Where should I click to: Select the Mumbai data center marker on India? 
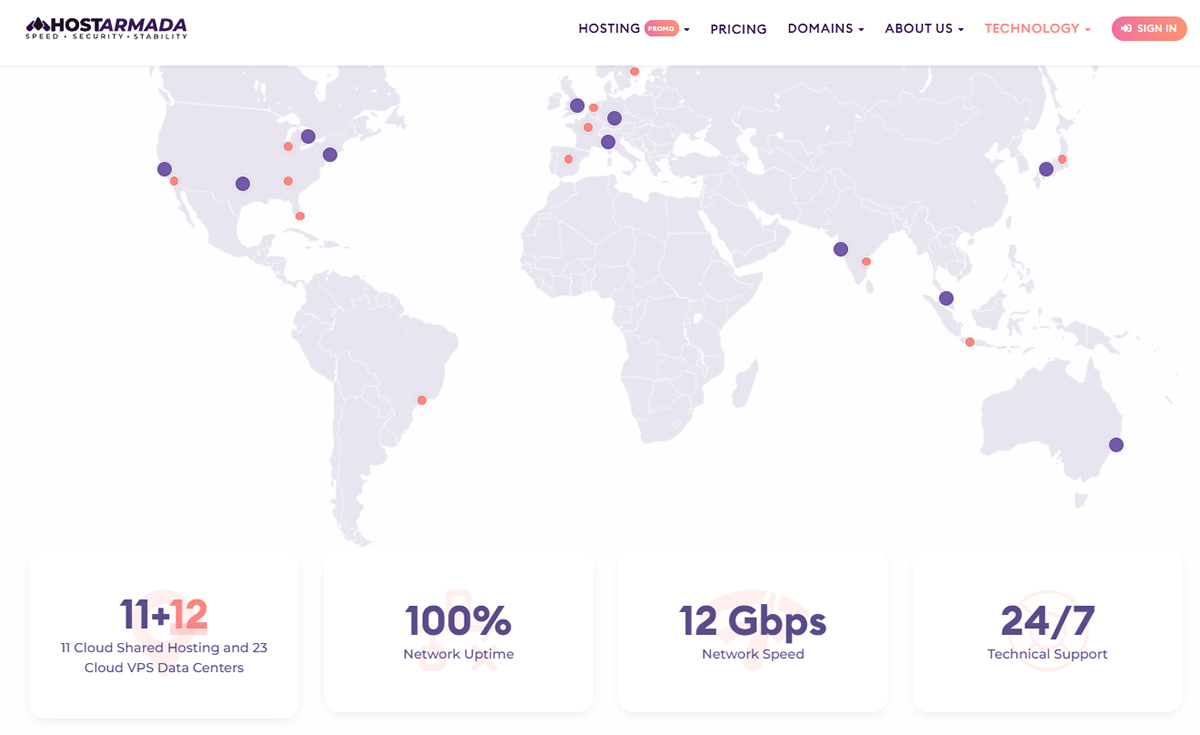[x=840, y=249]
